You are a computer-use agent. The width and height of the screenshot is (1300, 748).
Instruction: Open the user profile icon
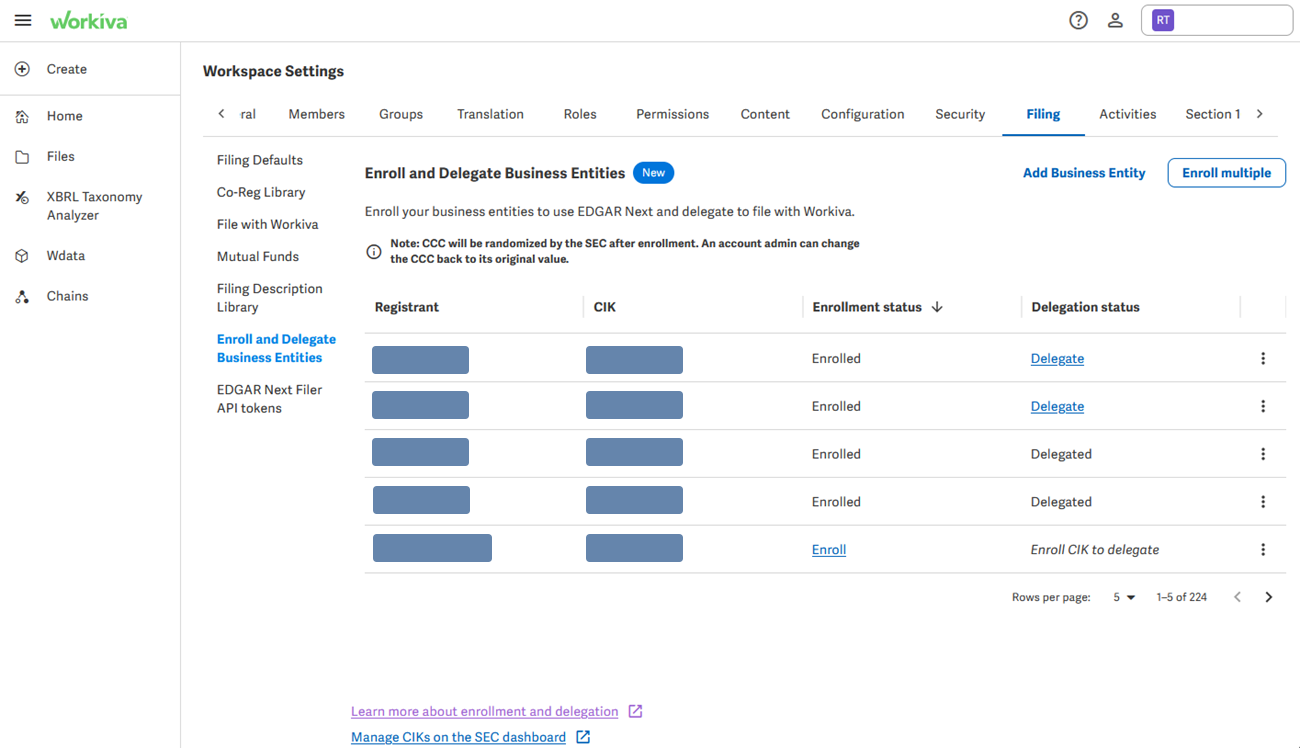coord(1115,20)
